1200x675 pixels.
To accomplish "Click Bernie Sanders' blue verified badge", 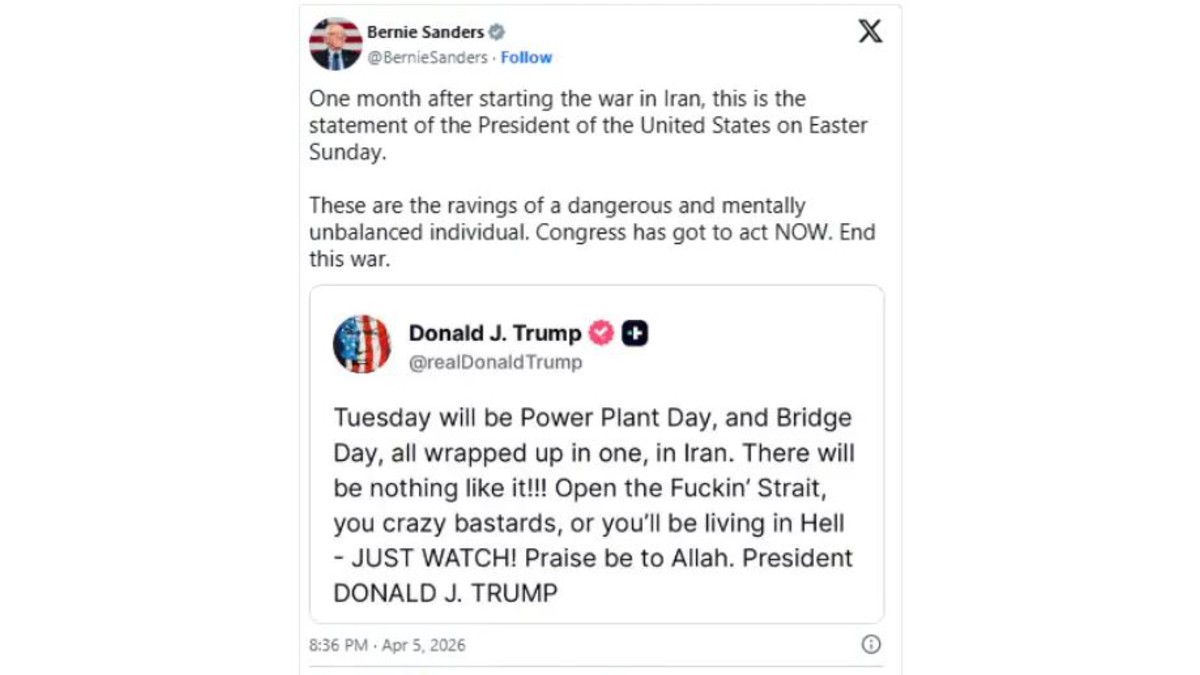I will [x=496, y=32].
